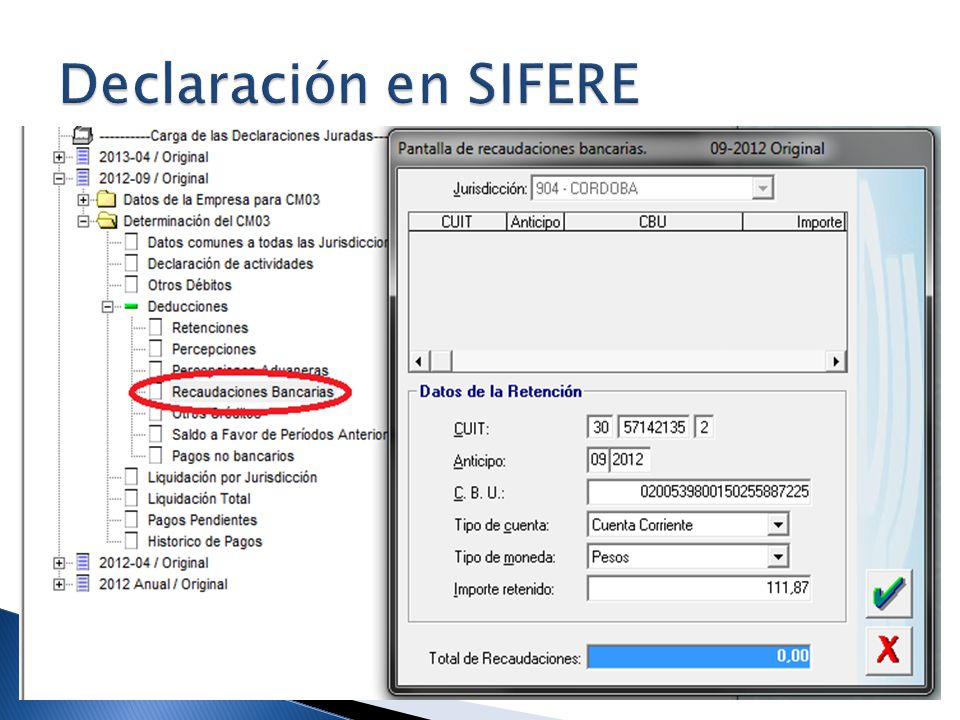Image resolution: width=960 pixels, height=720 pixels.
Task: Select Pagos Pendientes
Action: click(202, 520)
